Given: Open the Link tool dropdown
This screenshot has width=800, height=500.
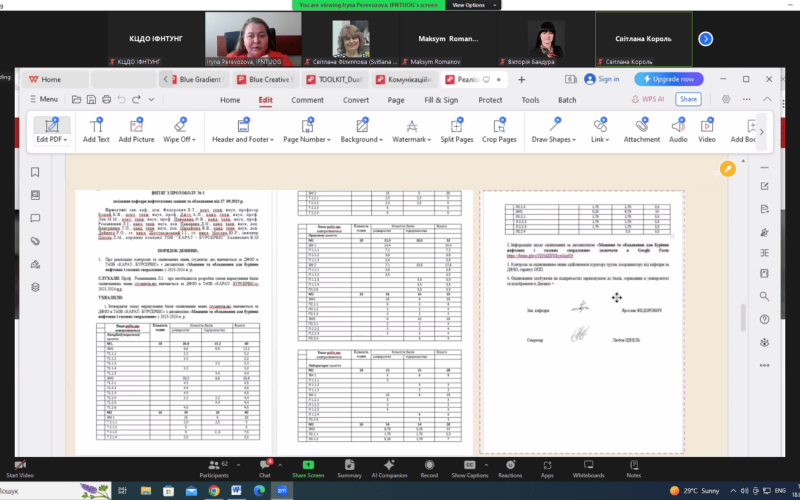Looking at the screenshot, I should click(x=600, y=131).
